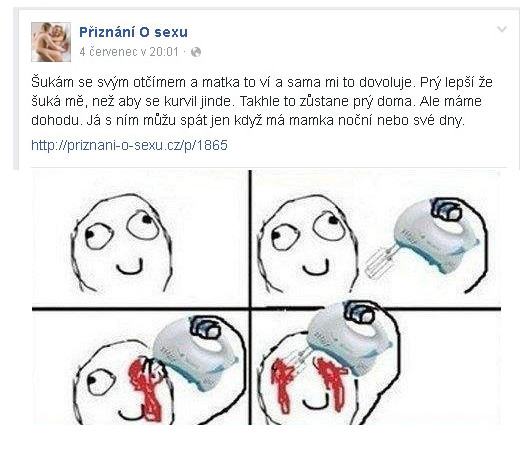
Task: Open the post timestamp 4 červenec v 20:01
Action: (129, 52)
